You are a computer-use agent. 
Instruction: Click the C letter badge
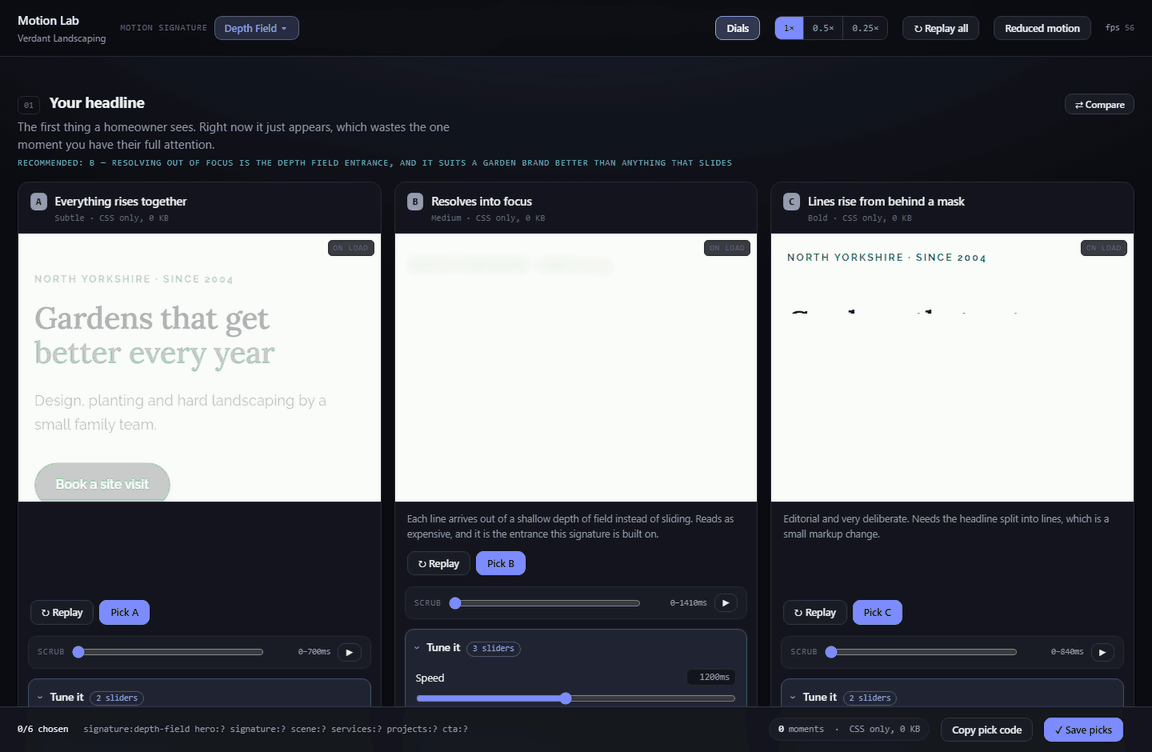point(791,201)
